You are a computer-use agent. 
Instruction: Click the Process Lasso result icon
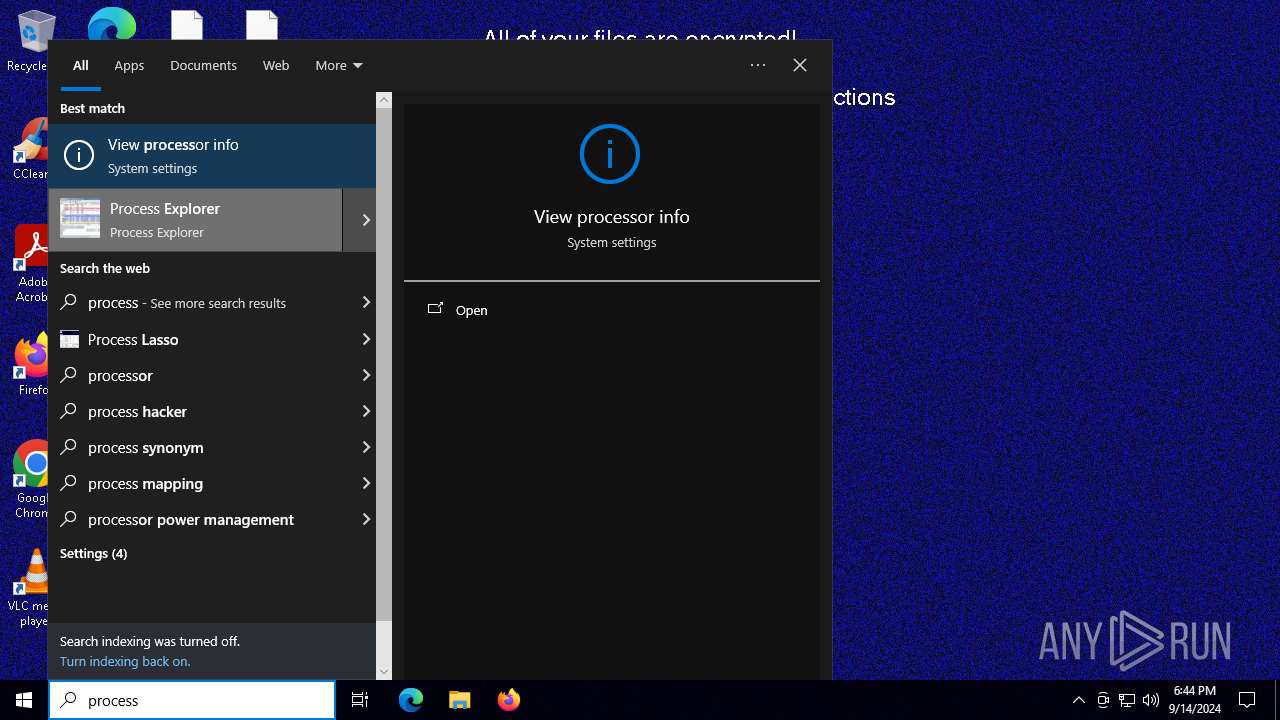pos(69,339)
